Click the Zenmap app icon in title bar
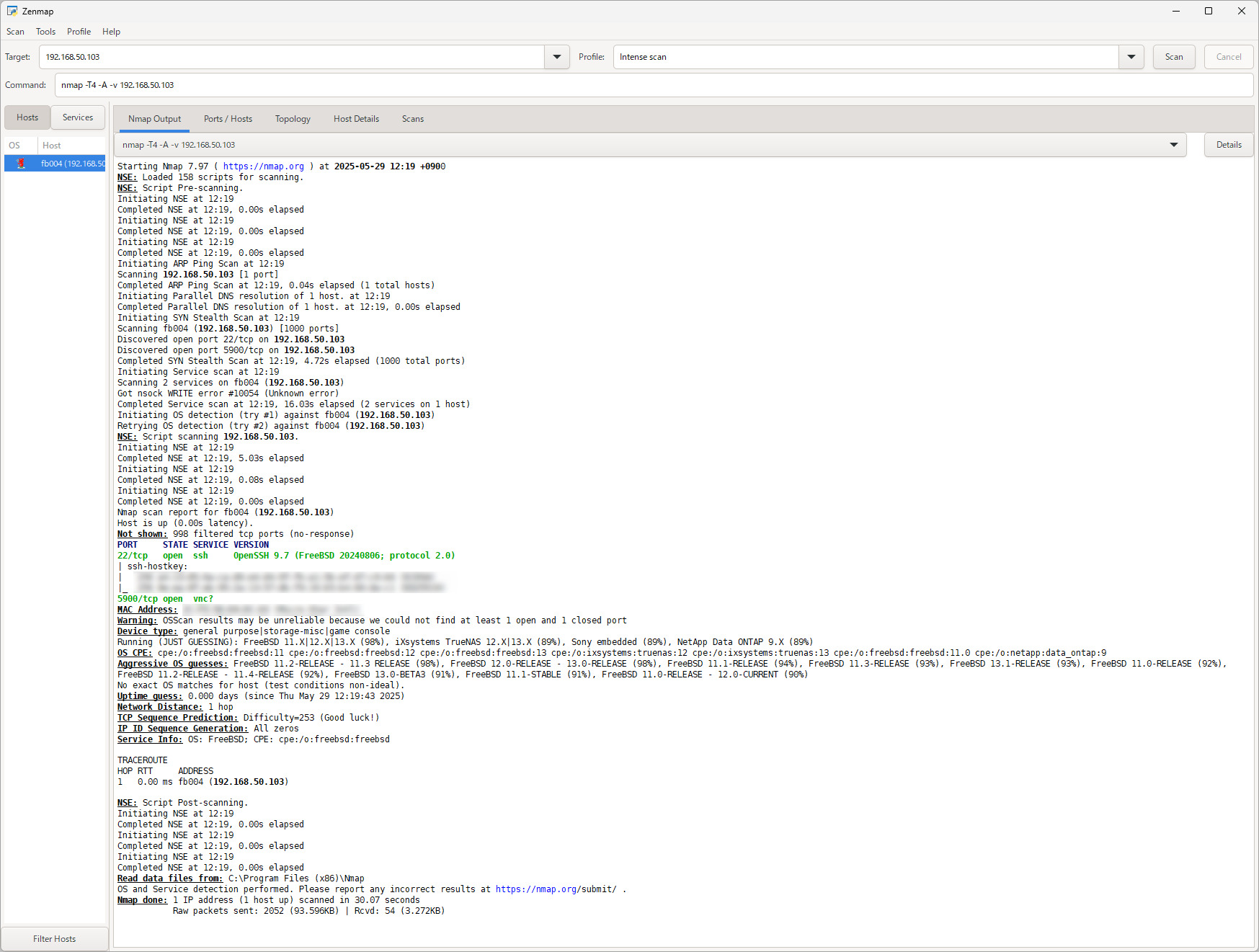This screenshot has height=952, width=1259. tap(12, 11)
